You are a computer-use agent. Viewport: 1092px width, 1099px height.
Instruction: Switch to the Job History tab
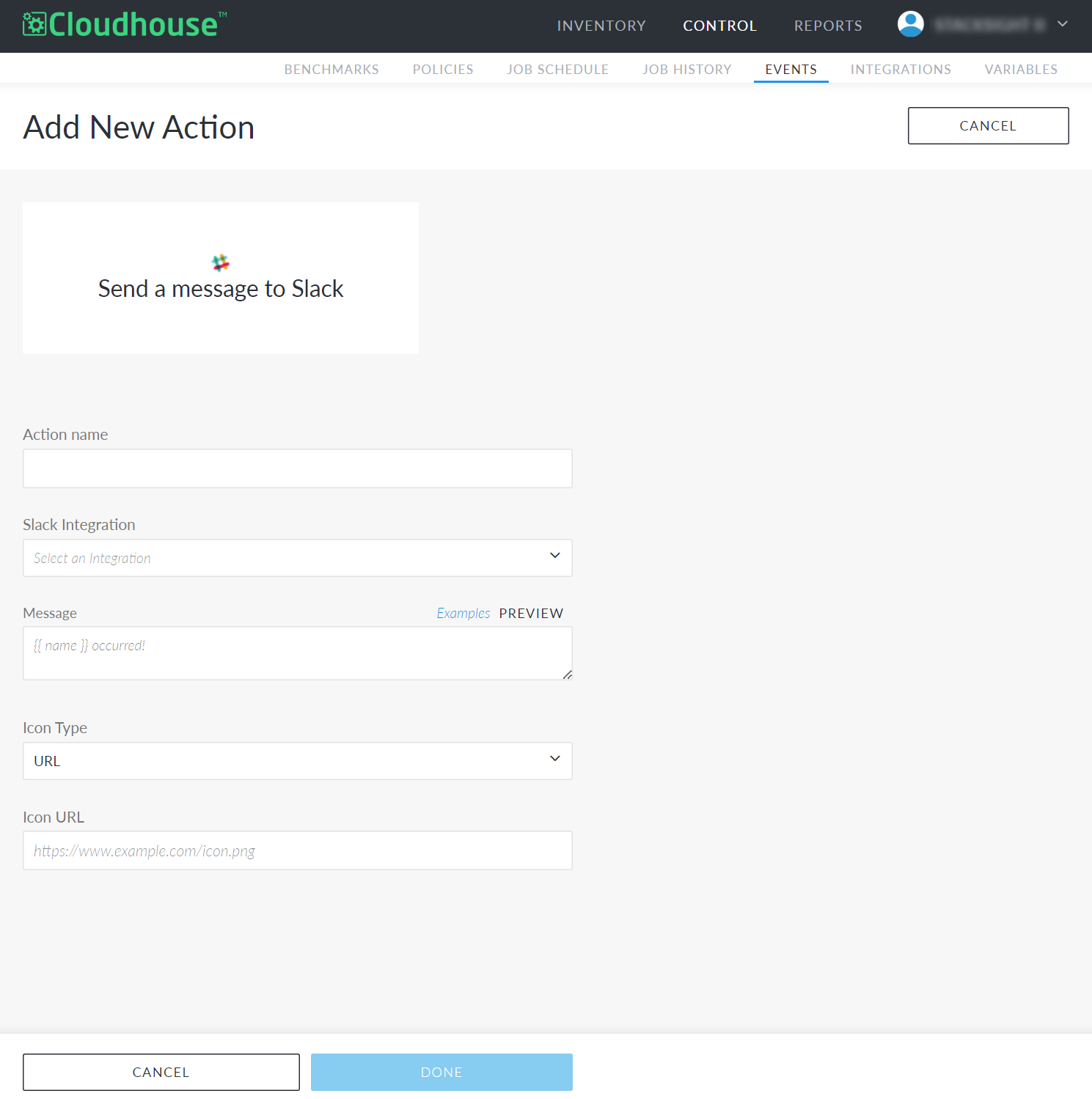pos(687,69)
